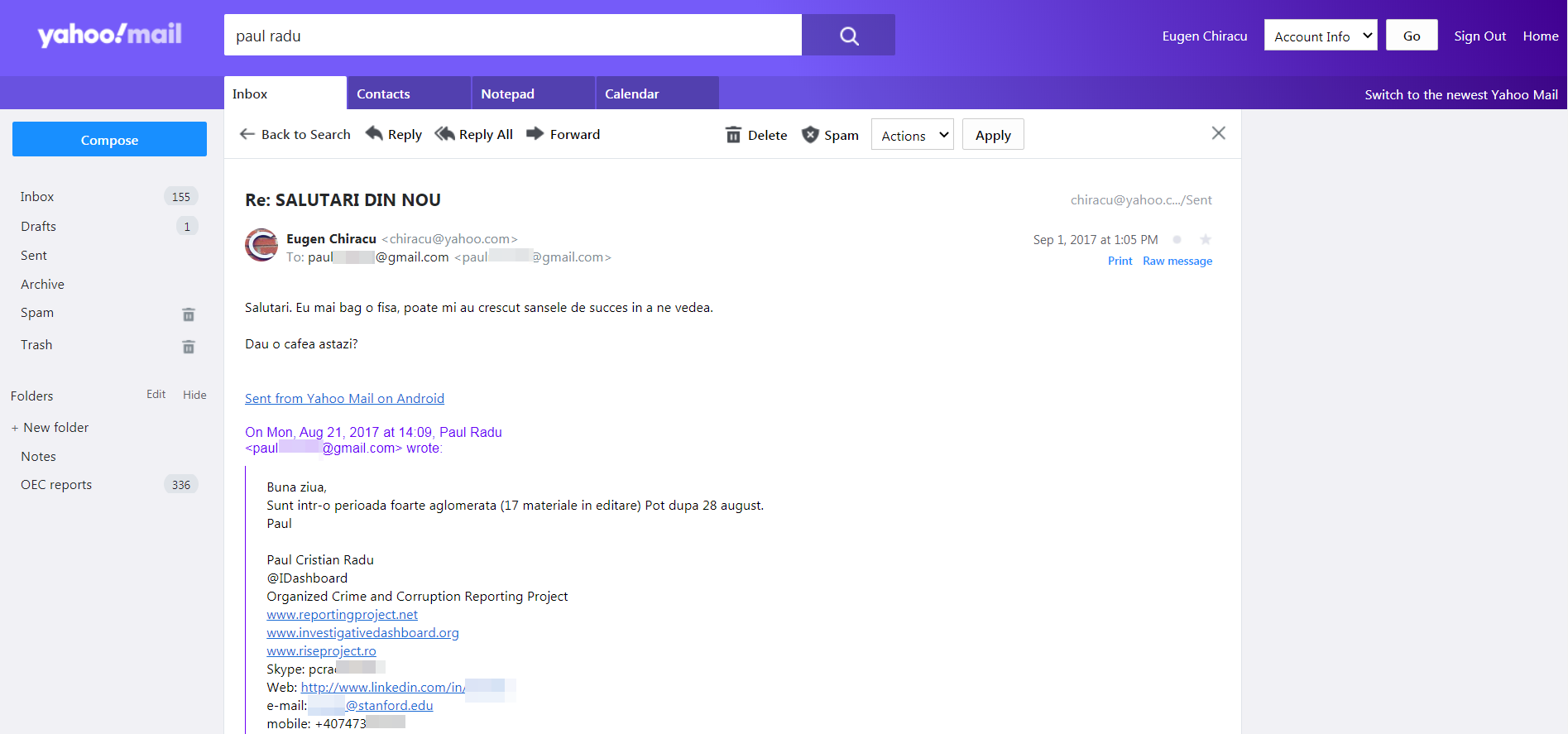Click the paul radu search field
The height and width of the screenshot is (734, 1568).
point(513,35)
